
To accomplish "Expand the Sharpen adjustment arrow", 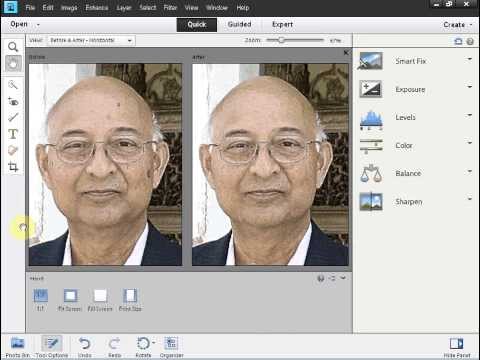I will (470, 199).
